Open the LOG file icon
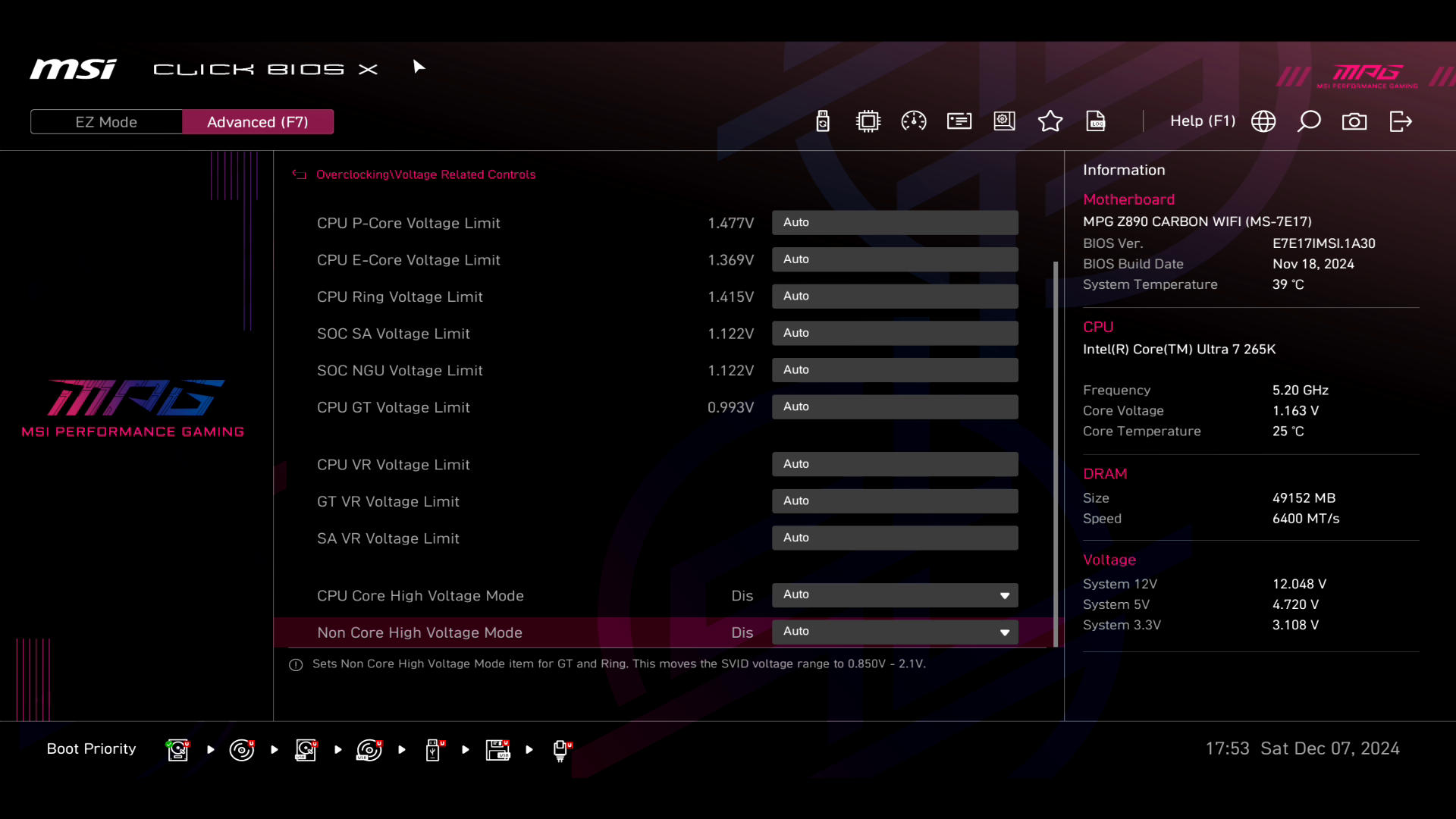1456x819 pixels. click(x=1096, y=121)
